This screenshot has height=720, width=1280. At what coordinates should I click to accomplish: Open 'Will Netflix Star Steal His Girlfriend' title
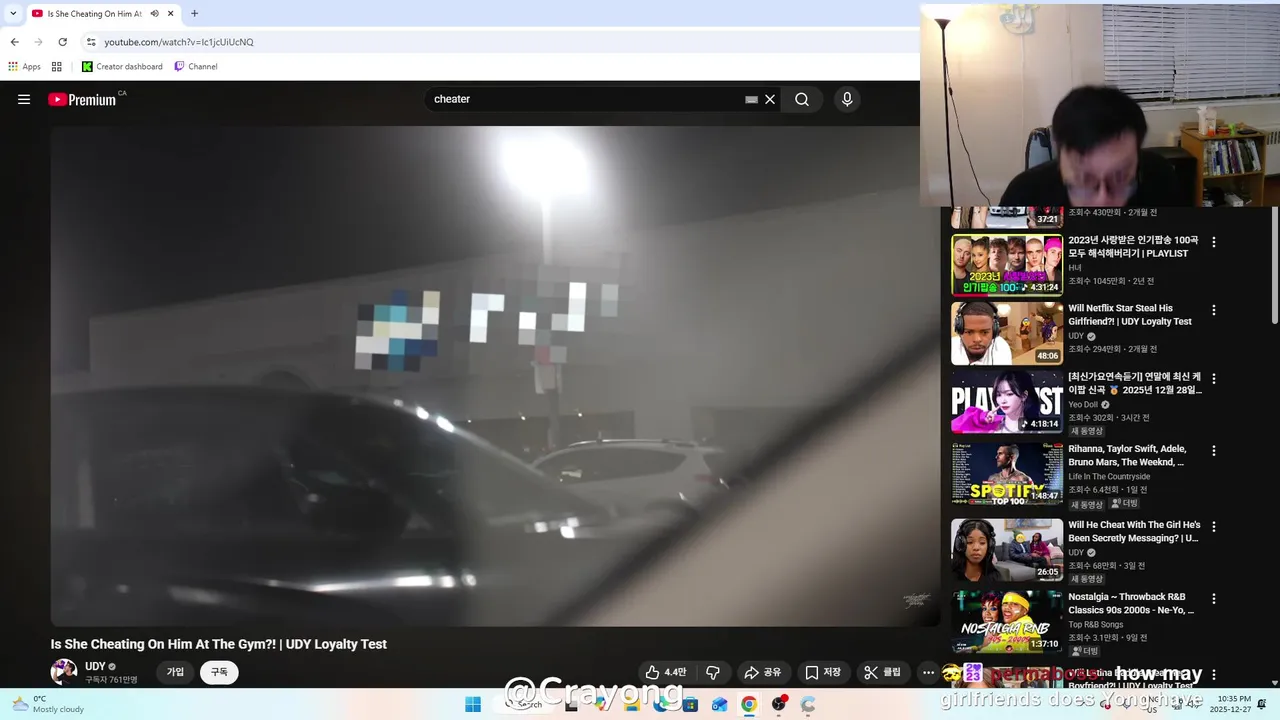click(1130, 315)
